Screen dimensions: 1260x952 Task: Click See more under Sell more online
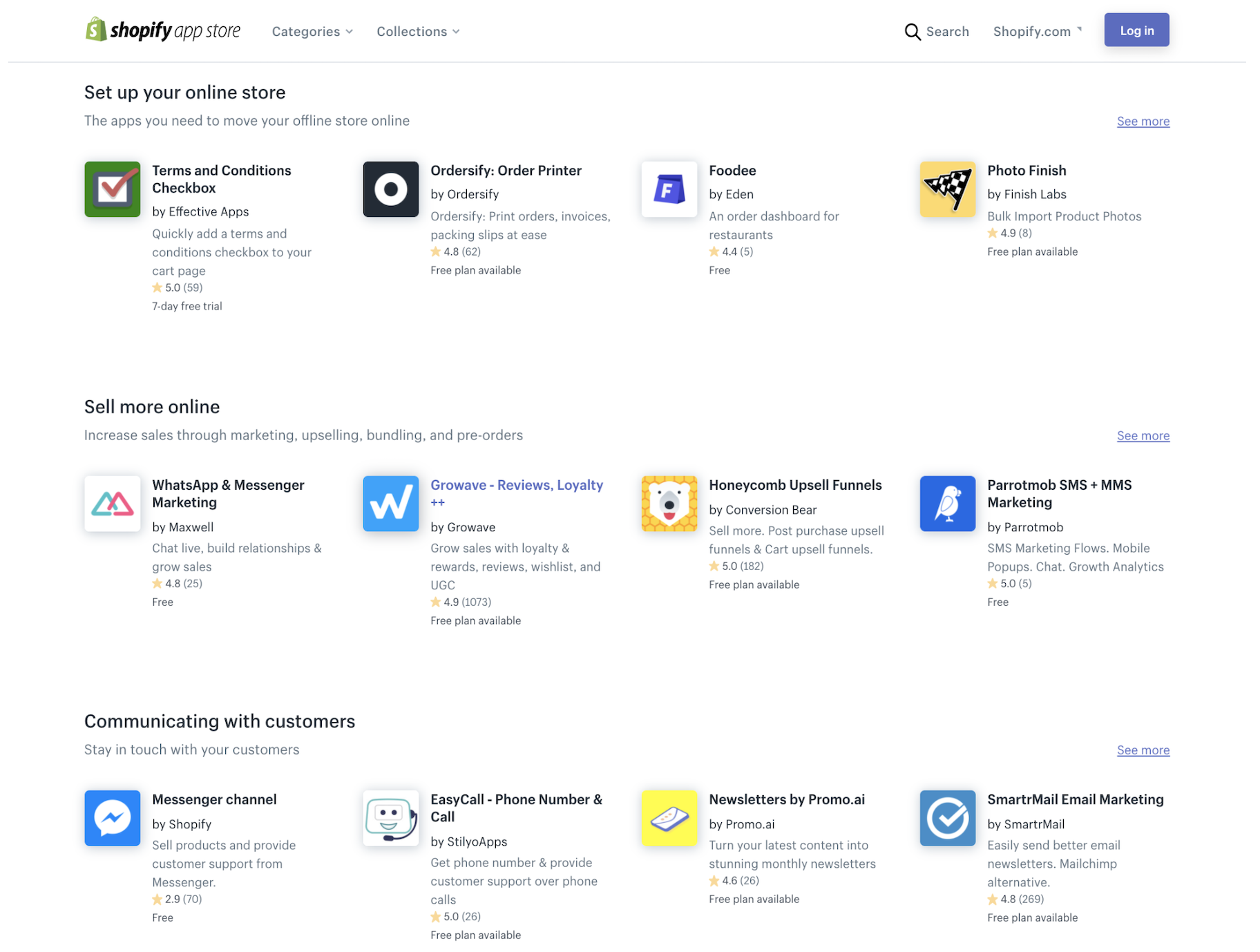(x=1143, y=435)
